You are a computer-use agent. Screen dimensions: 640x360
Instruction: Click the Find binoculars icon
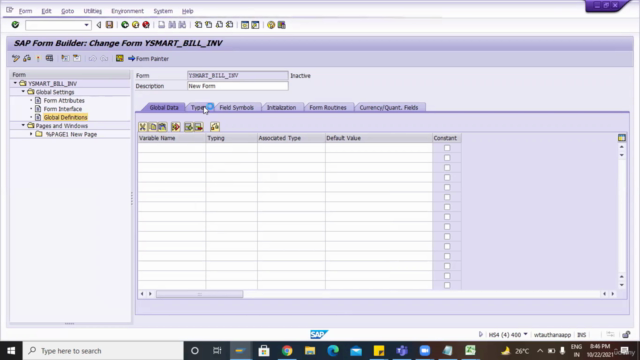click(172, 25)
